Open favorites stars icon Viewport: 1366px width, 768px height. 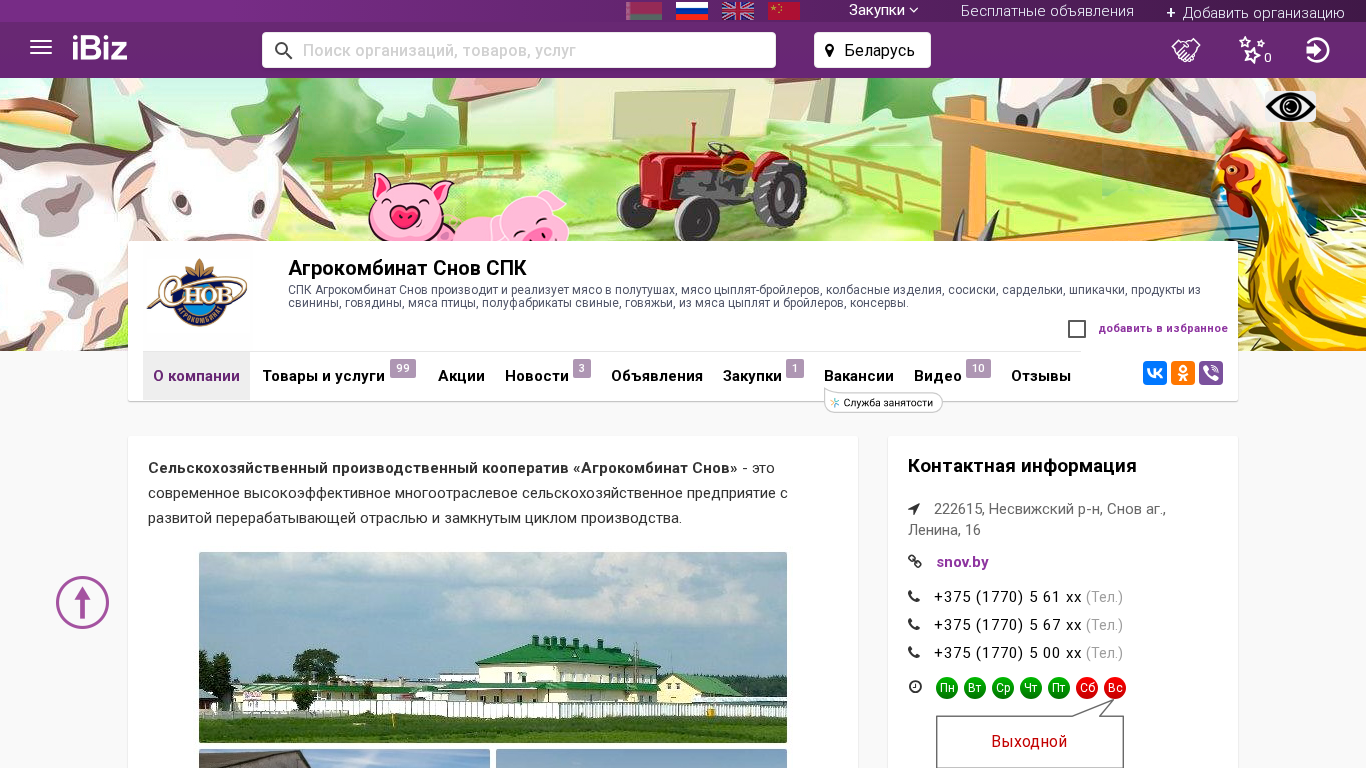pyautogui.click(x=1254, y=50)
